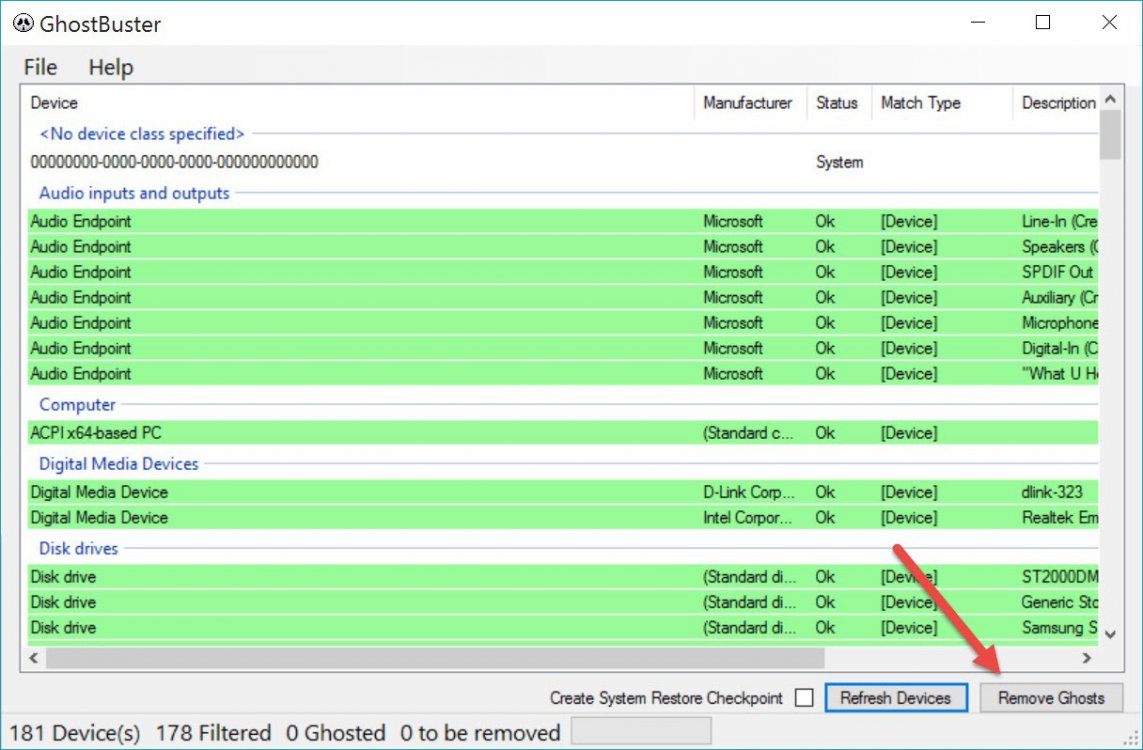This screenshot has width=1143, height=750.
Task: Open the File menu
Action: coord(40,67)
